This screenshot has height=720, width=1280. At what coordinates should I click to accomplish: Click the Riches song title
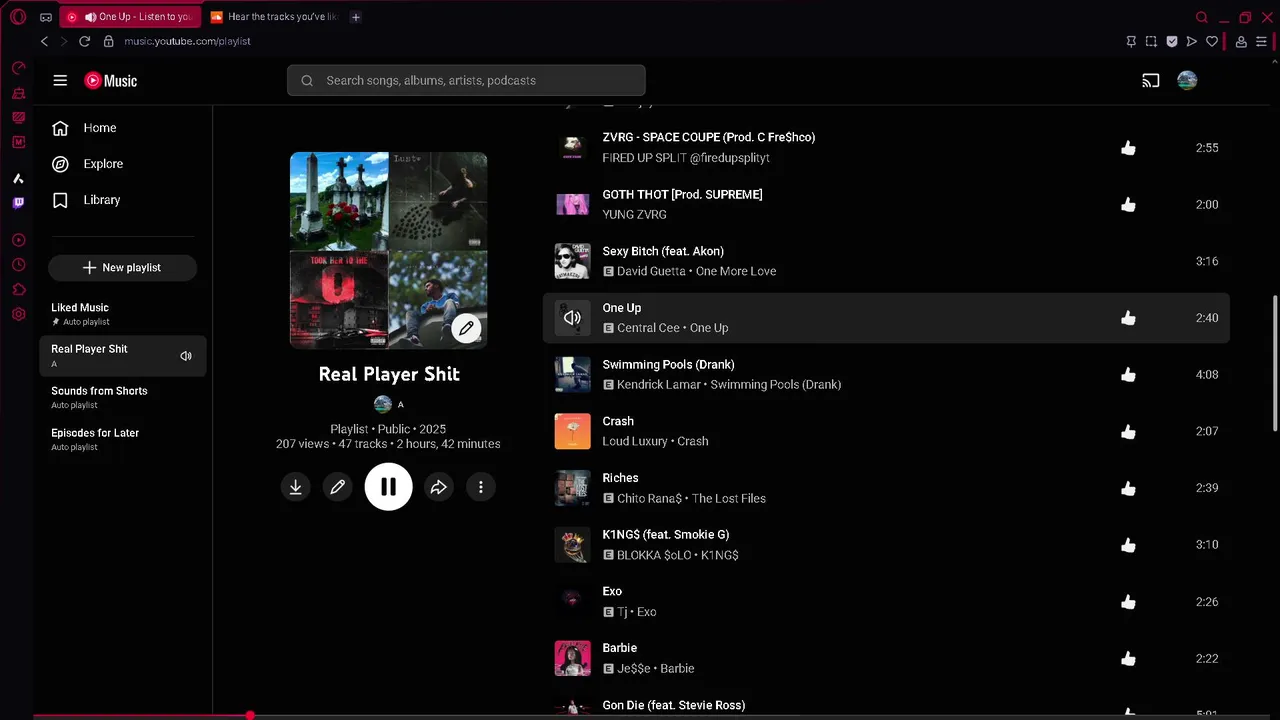click(620, 478)
